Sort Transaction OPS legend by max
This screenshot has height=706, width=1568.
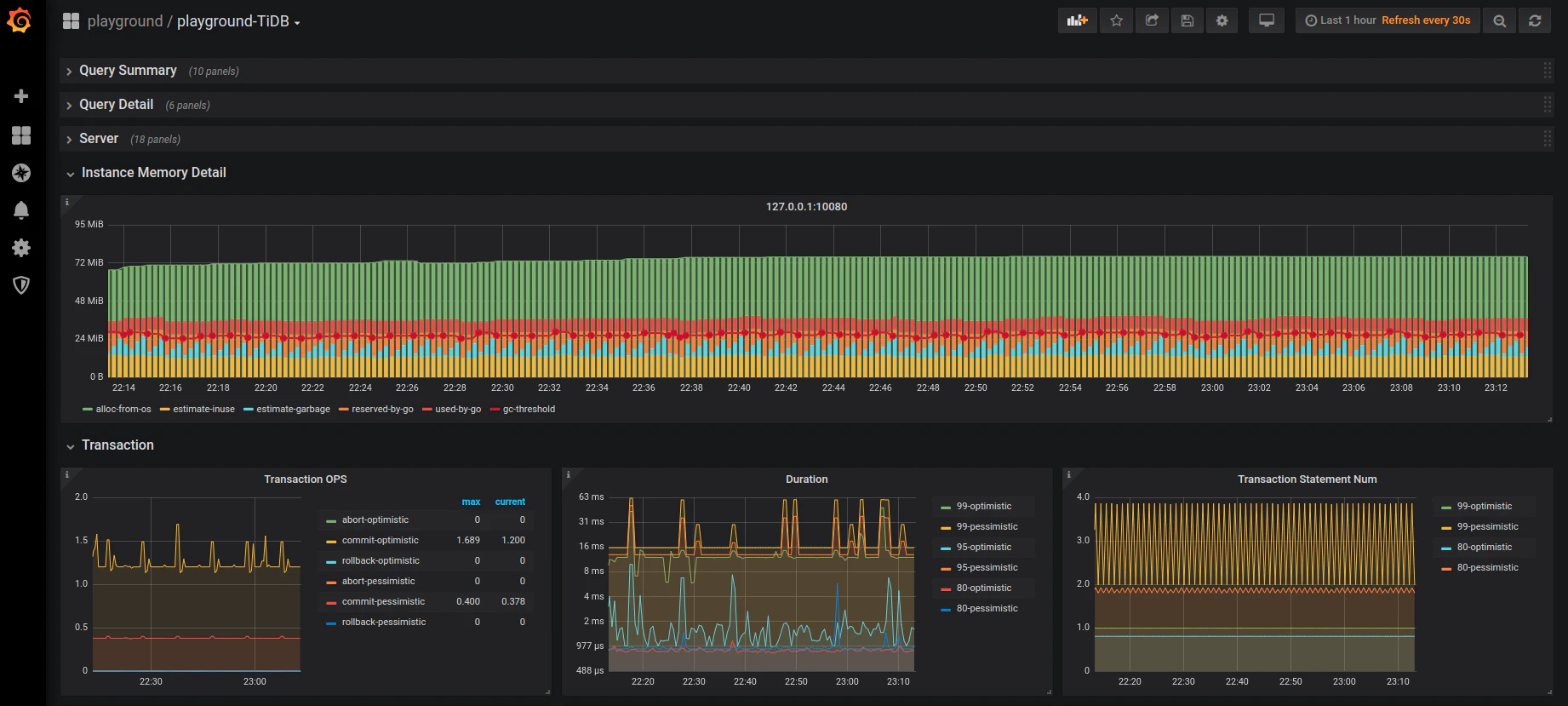tap(471, 502)
